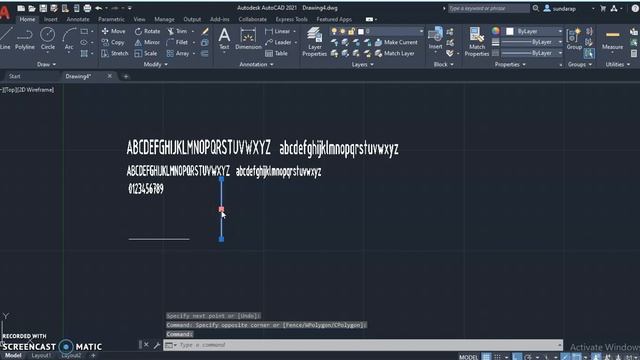Click the sundarap account name
The height and width of the screenshot is (360, 640).
564,8
